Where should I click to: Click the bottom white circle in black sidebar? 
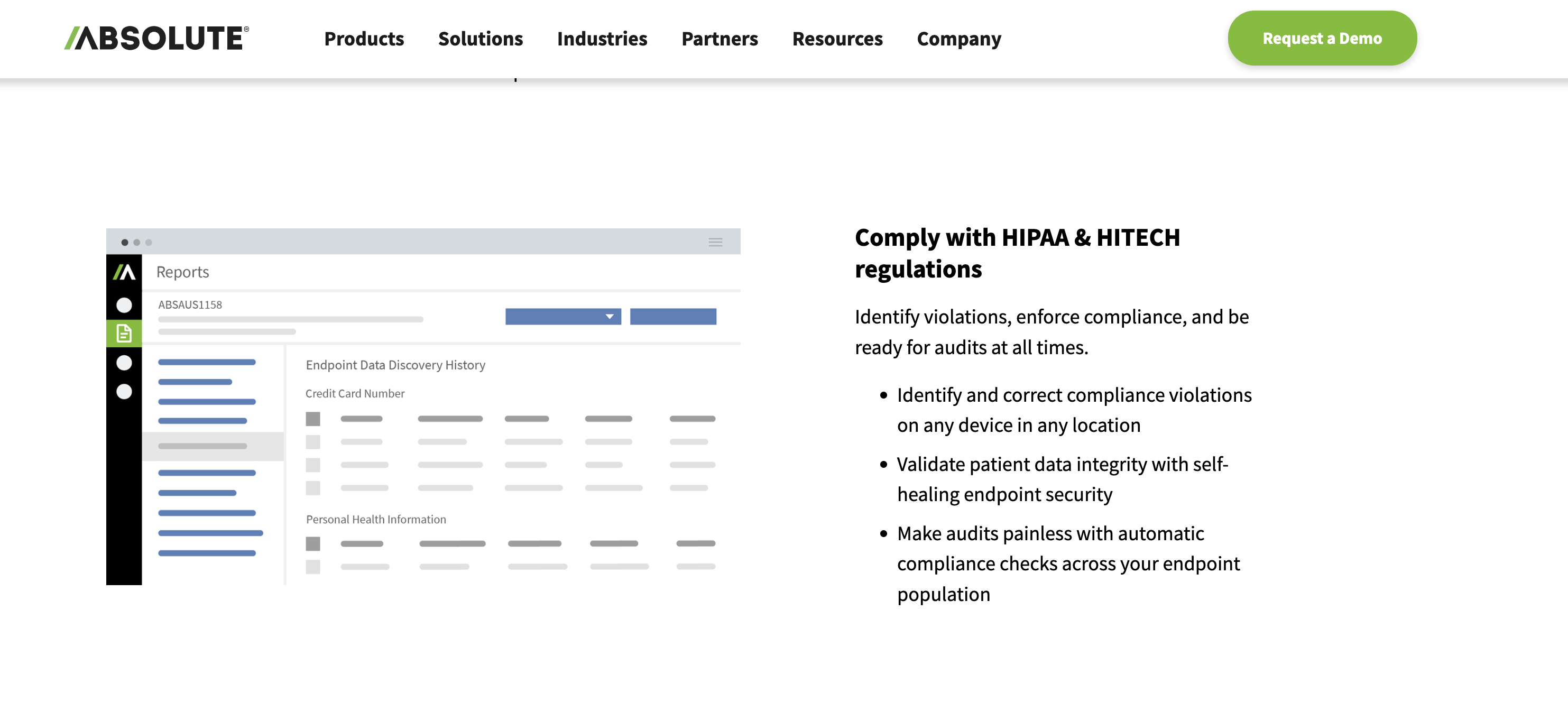click(124, 391)
